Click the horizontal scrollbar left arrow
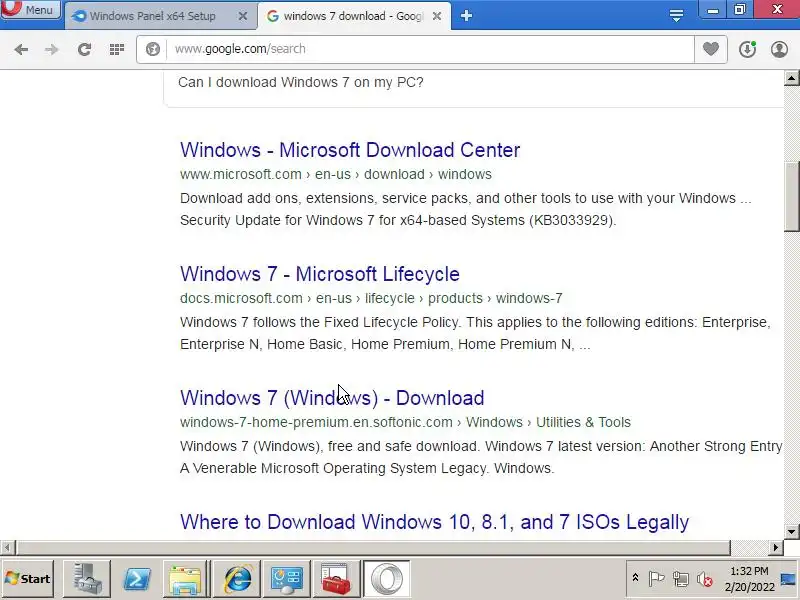The height and width of the screenshot is (600, 800). 7,547
